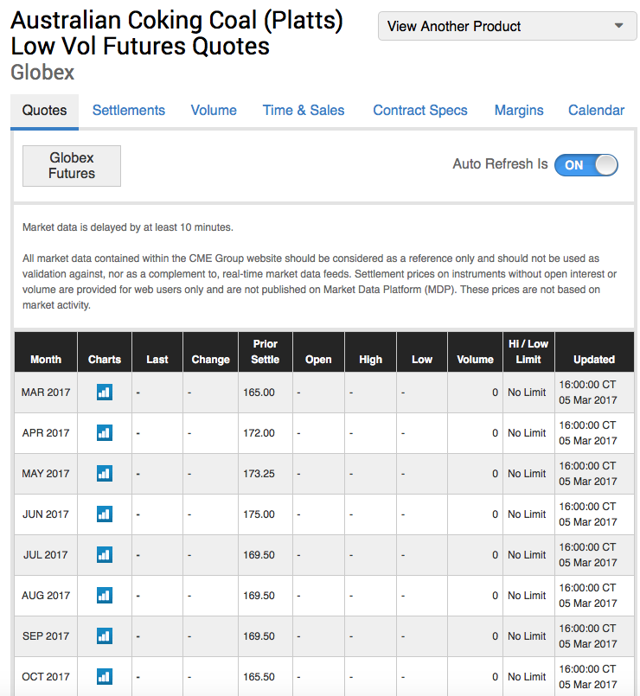The image size is (640, 696).
Task: Click the Month column header
Action: [x=46, y=352]
